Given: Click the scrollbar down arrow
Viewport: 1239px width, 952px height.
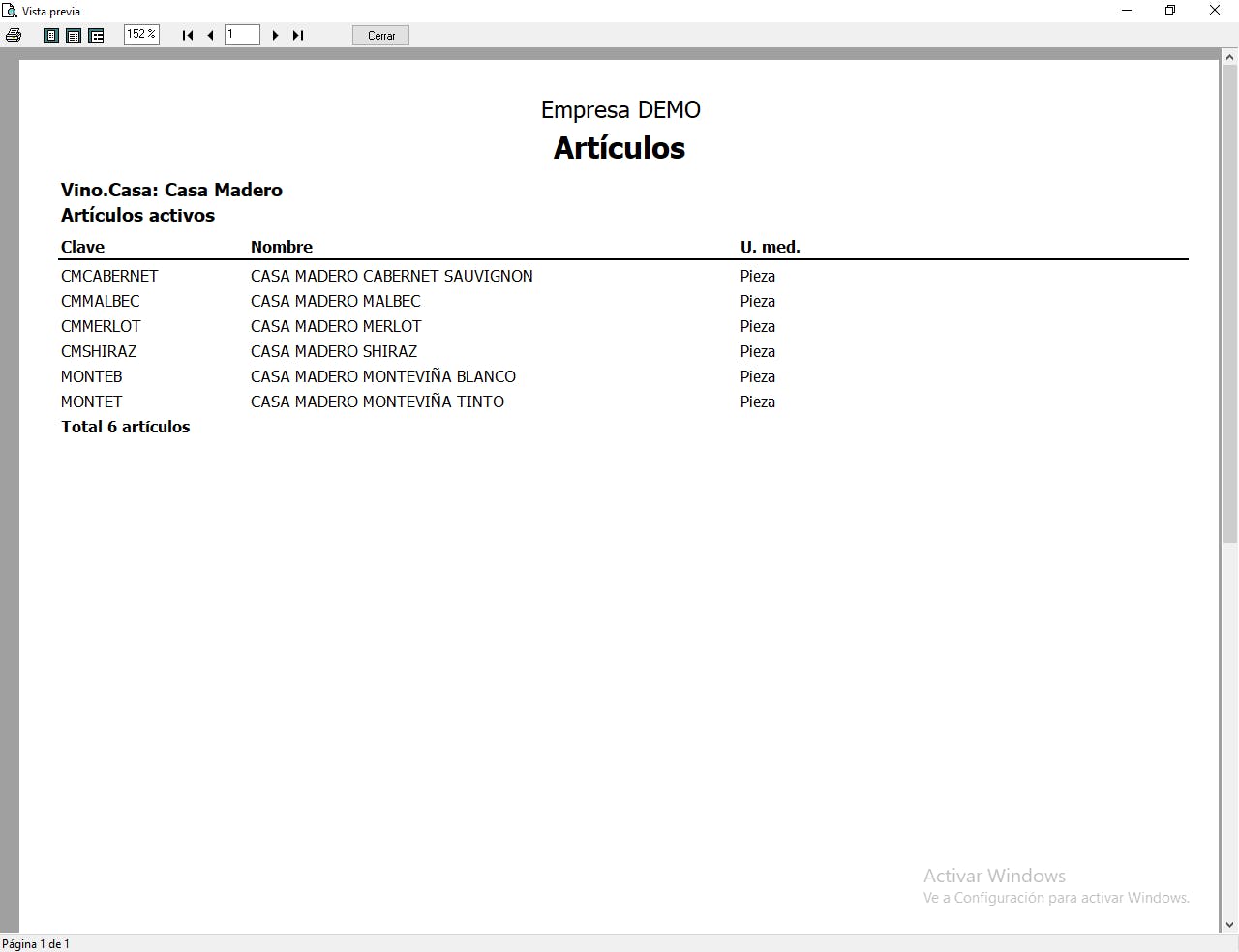Looking at the screenshot, I should tap(1229, 925).
